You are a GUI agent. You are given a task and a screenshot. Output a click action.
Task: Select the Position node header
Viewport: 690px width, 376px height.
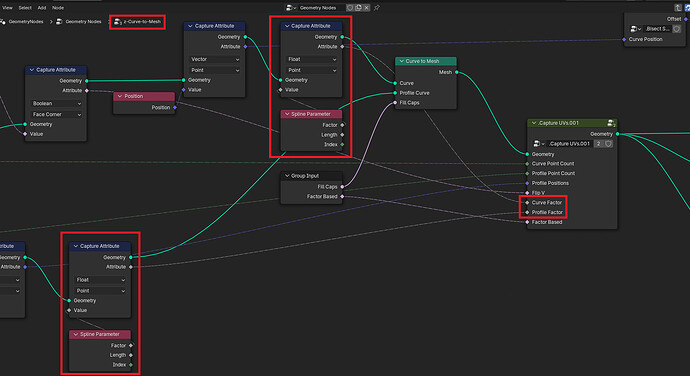(x=144, y=96)
